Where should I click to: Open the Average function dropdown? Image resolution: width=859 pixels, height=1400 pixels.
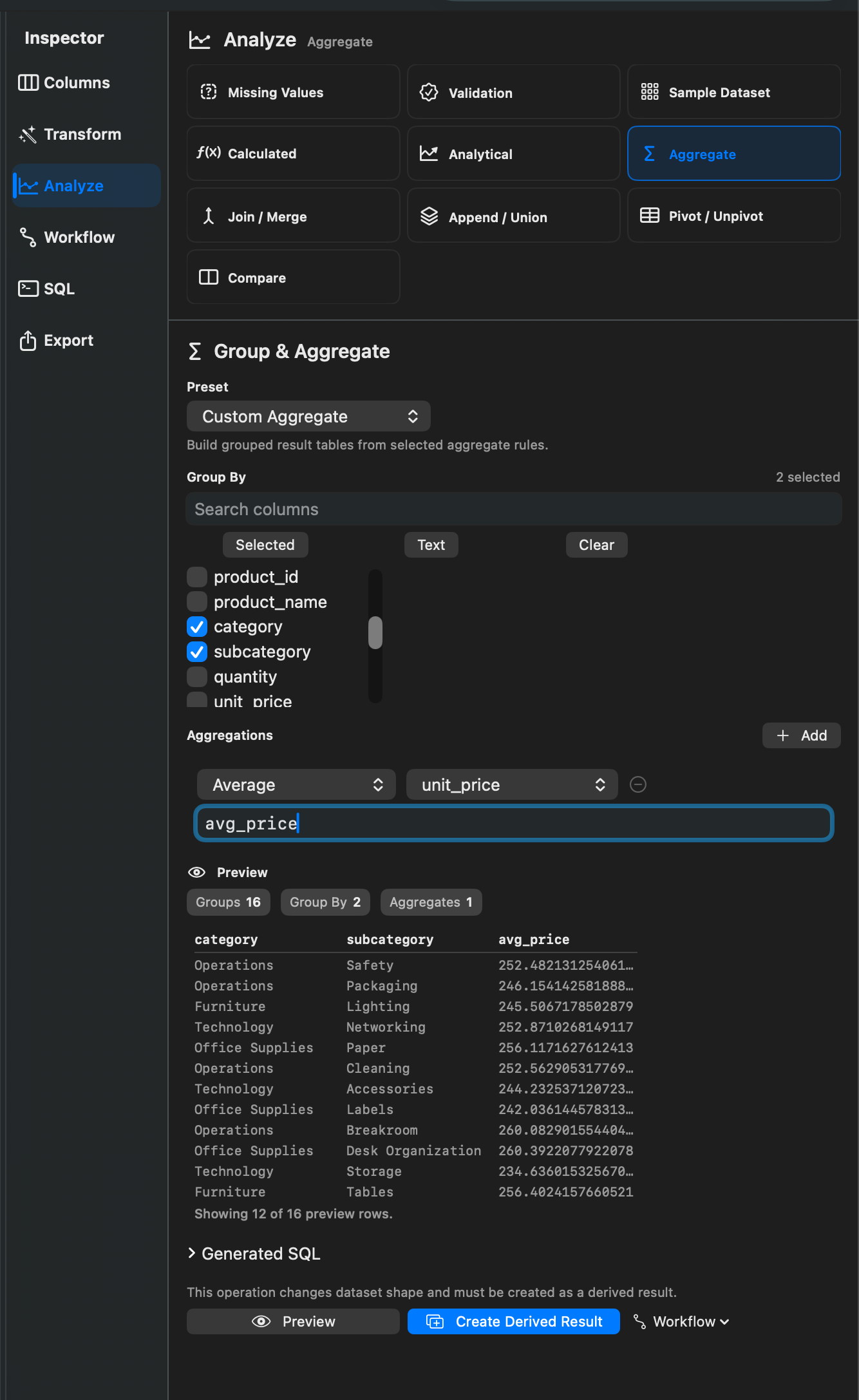pyautogui.click(x=296, y=784)
